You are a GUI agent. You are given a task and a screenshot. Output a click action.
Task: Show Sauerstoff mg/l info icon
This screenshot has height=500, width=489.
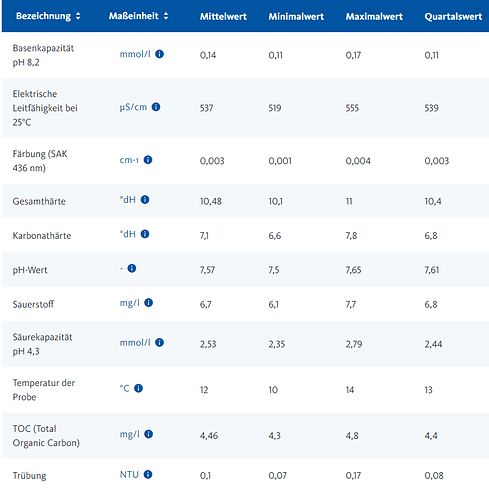click(148, 303)
